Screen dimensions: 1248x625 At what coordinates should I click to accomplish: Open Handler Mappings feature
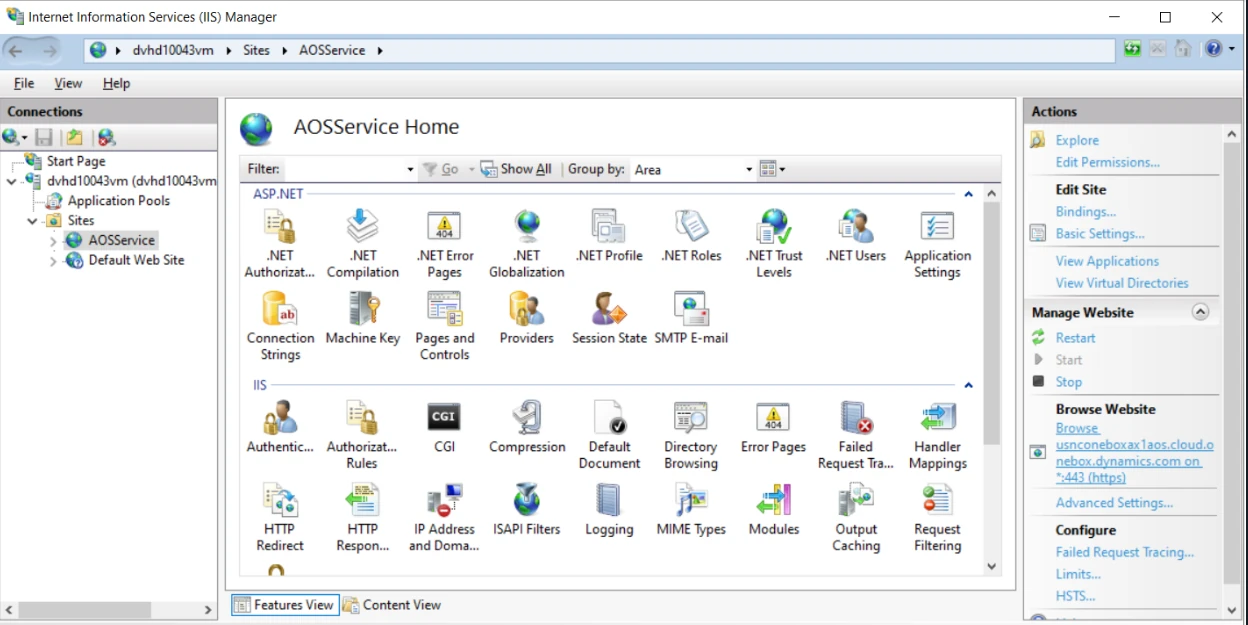pyautogui.click(x=938, y=435)
